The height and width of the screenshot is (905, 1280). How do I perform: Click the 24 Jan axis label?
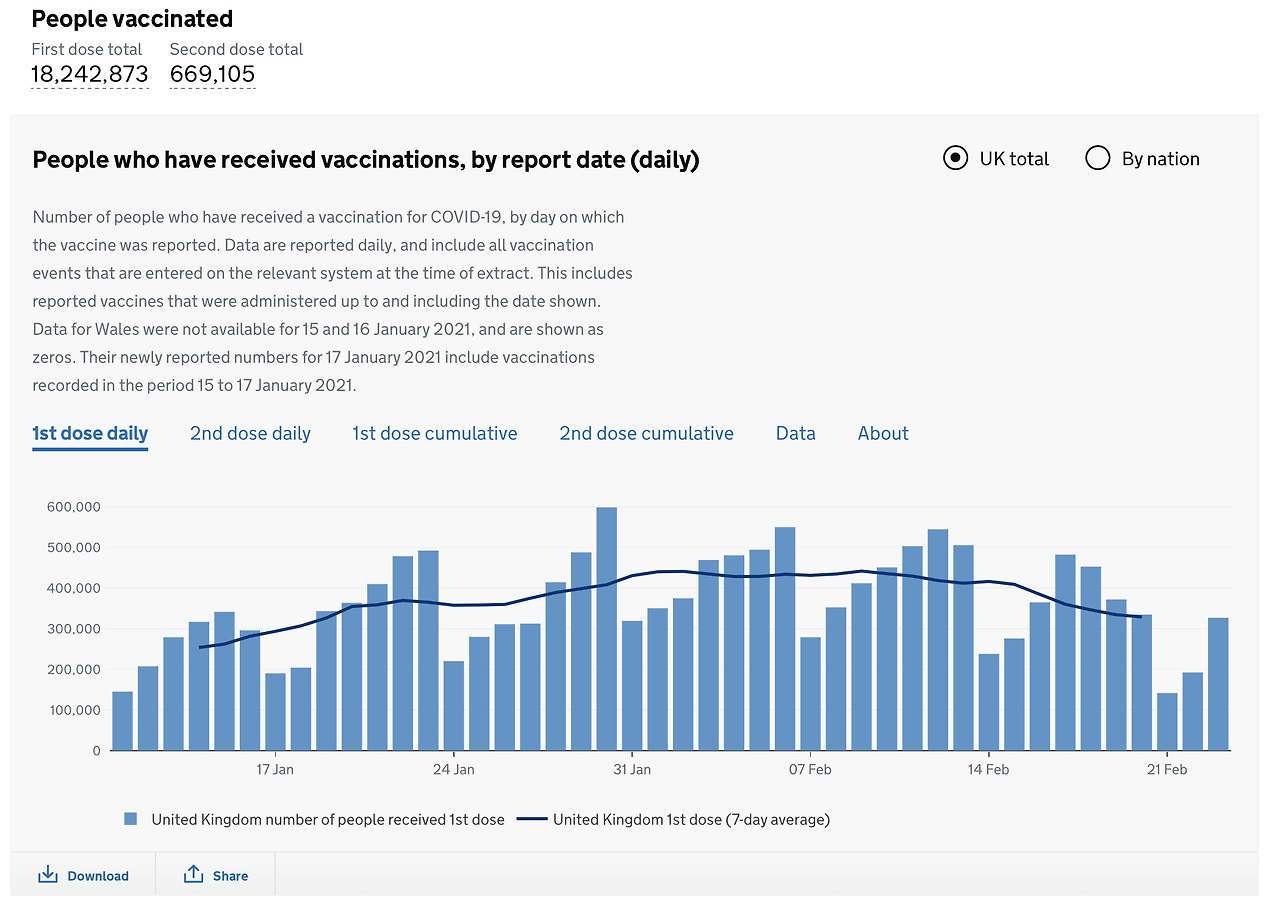coord(453,769)
